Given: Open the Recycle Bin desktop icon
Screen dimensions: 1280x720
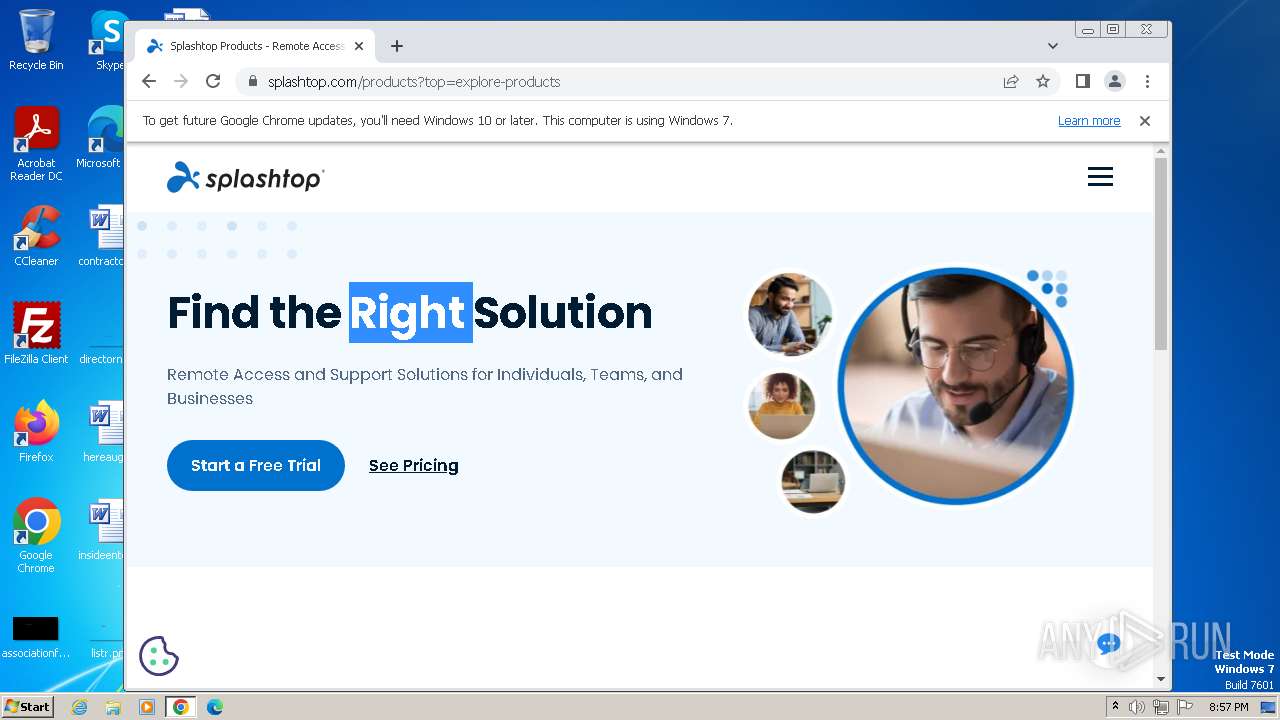Looking at the screenshot, I should 36,40.
